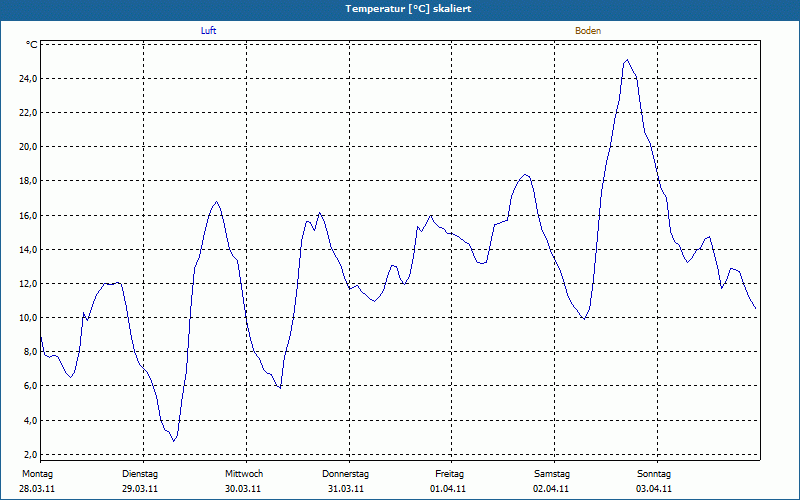
Task: Click the 14,0 y-axis value
Action: [x=28, y=249]
